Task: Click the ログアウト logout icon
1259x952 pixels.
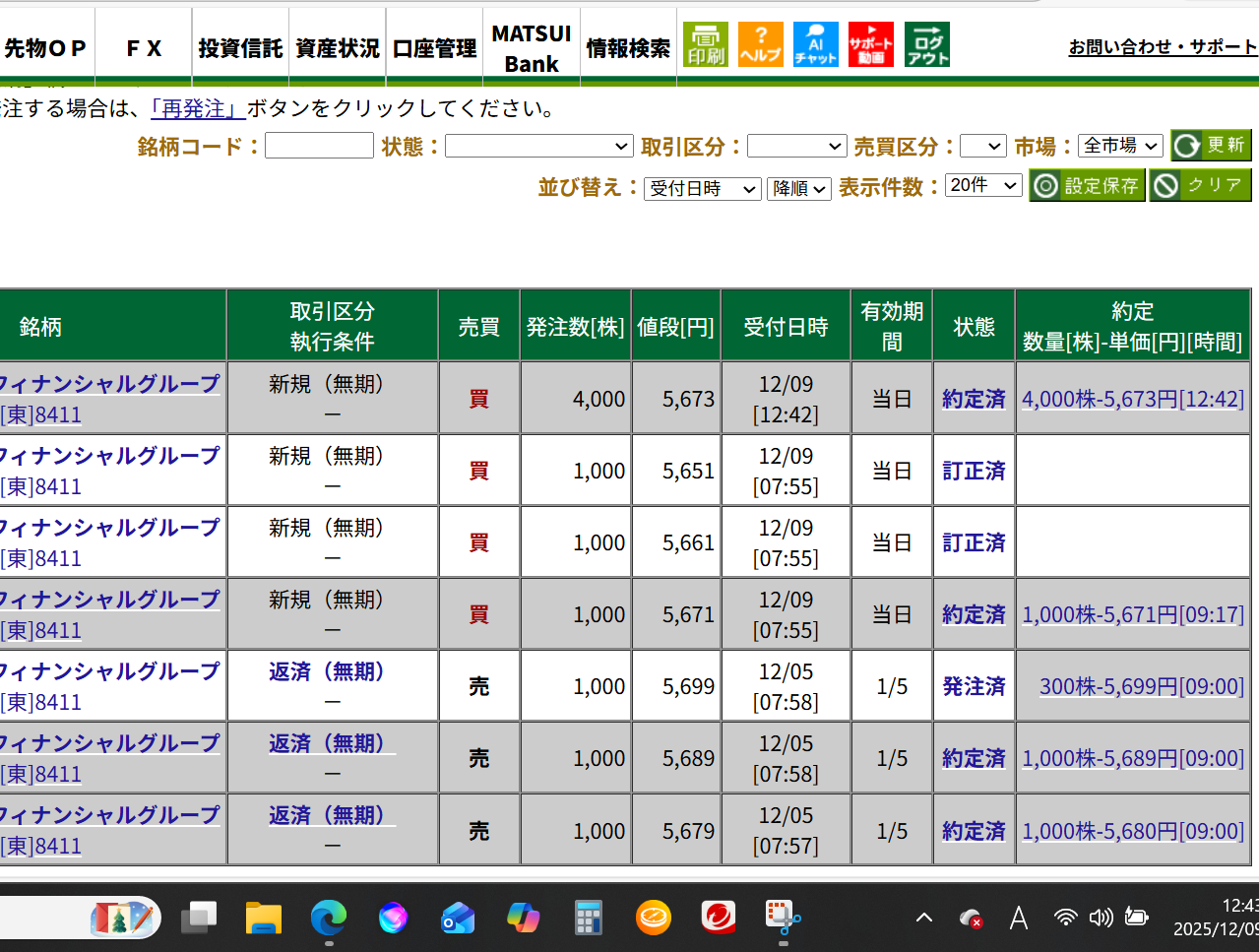Action: [x=924, y=44]
